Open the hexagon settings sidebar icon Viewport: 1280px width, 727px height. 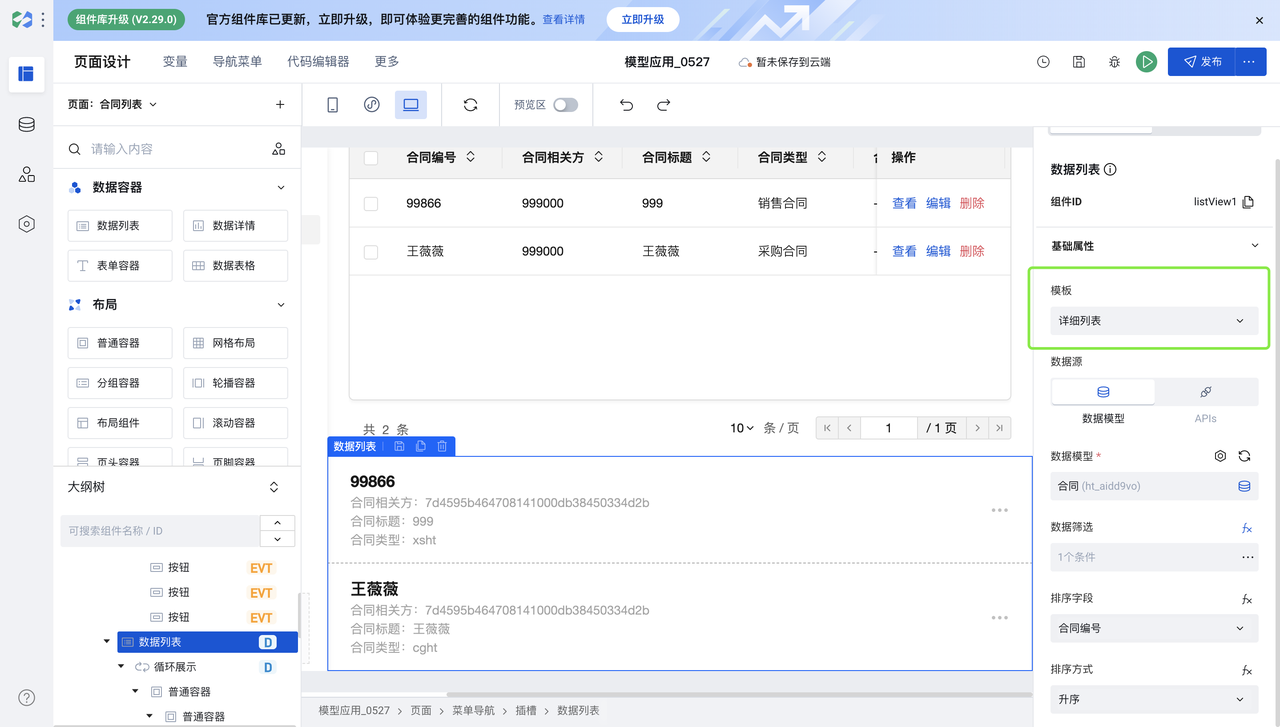26,224
